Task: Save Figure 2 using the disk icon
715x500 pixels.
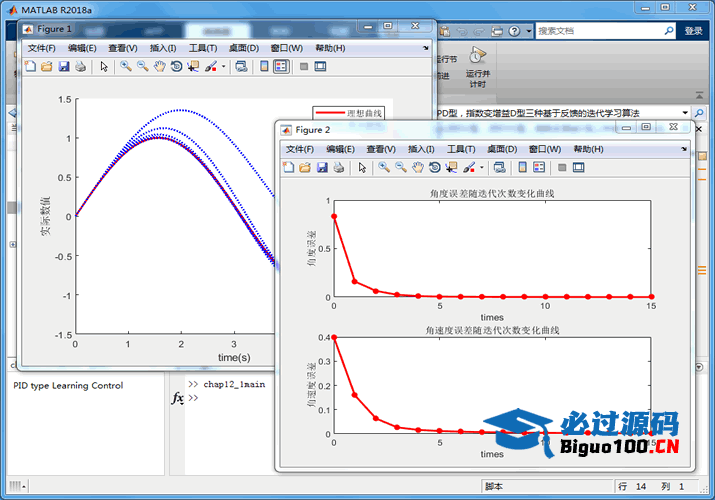Action: pyautogui.click(x=322, y=168)
